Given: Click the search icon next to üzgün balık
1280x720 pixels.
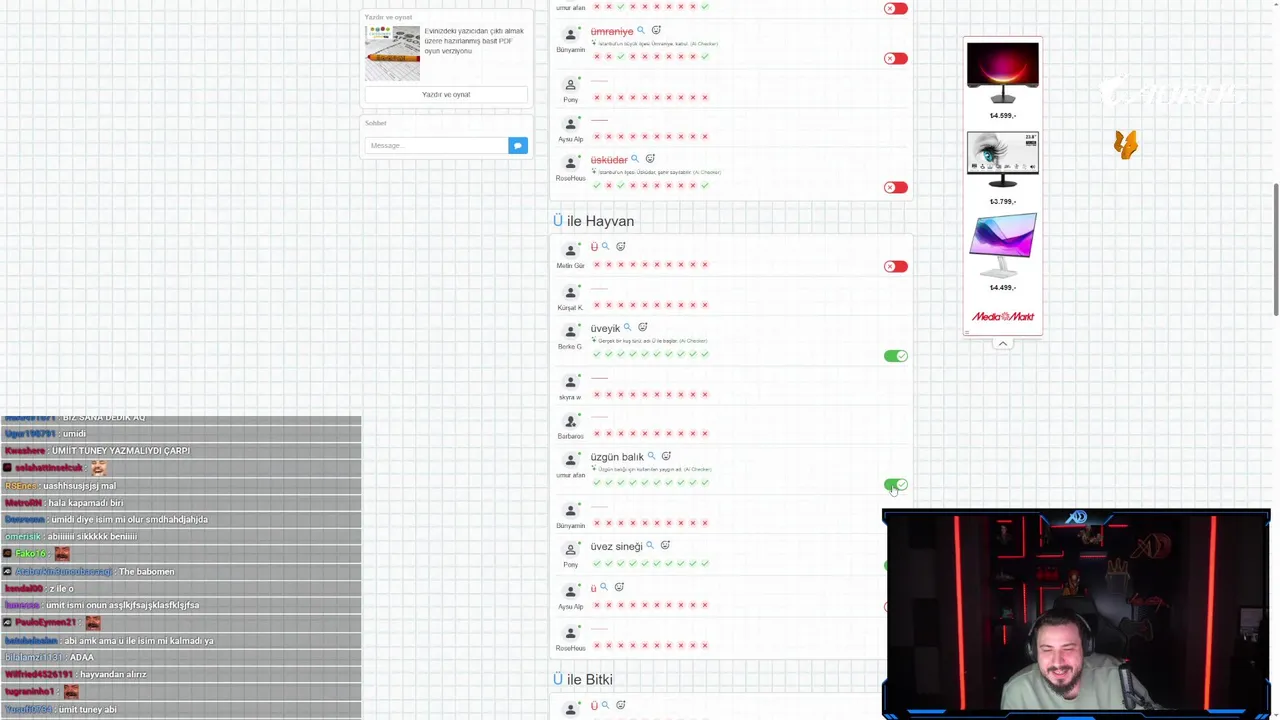Looking at the screenshot, I should pyautogui.click(x=651, y=456).
